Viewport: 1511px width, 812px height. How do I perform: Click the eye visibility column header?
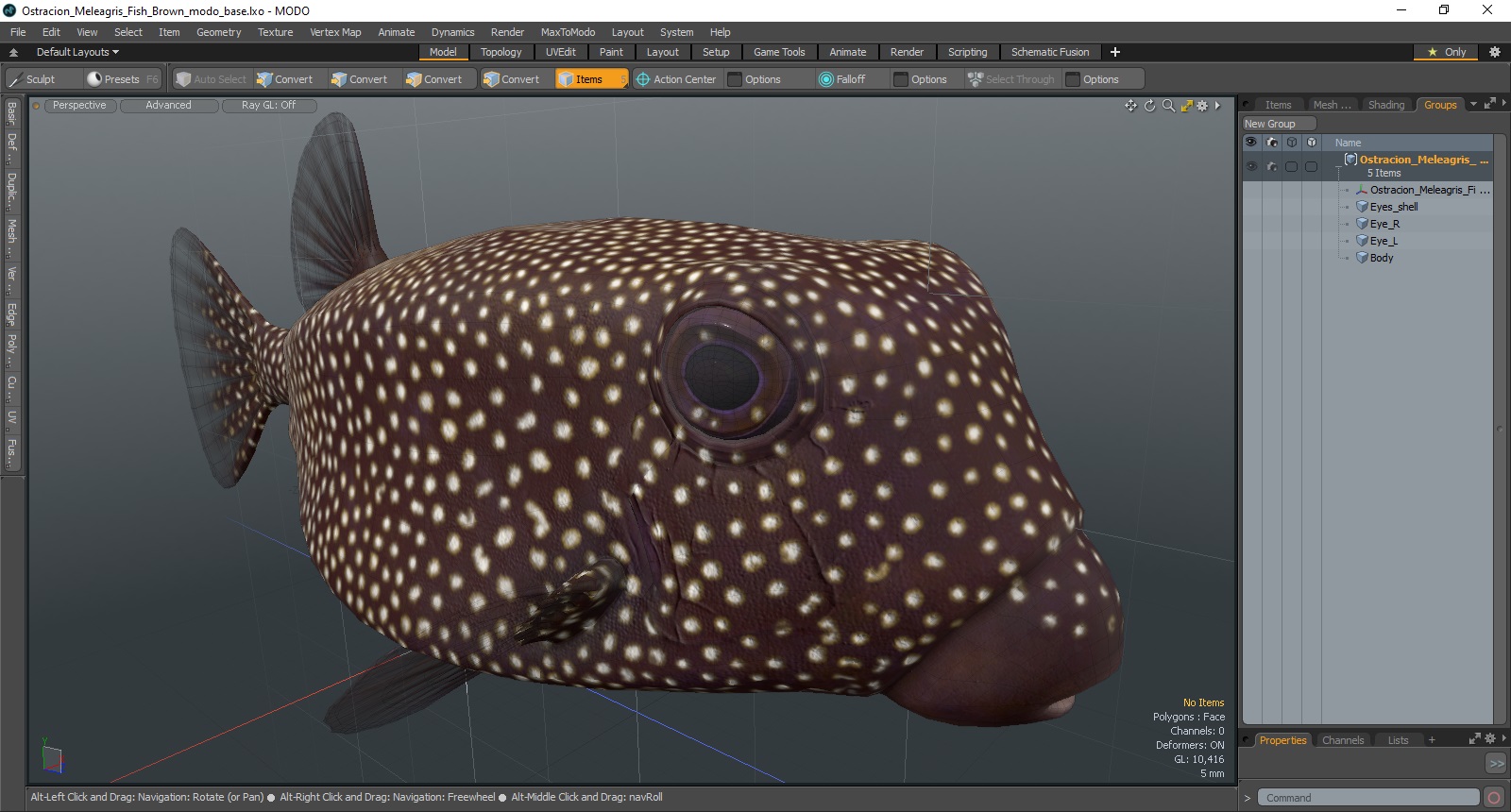(1251, 143)
